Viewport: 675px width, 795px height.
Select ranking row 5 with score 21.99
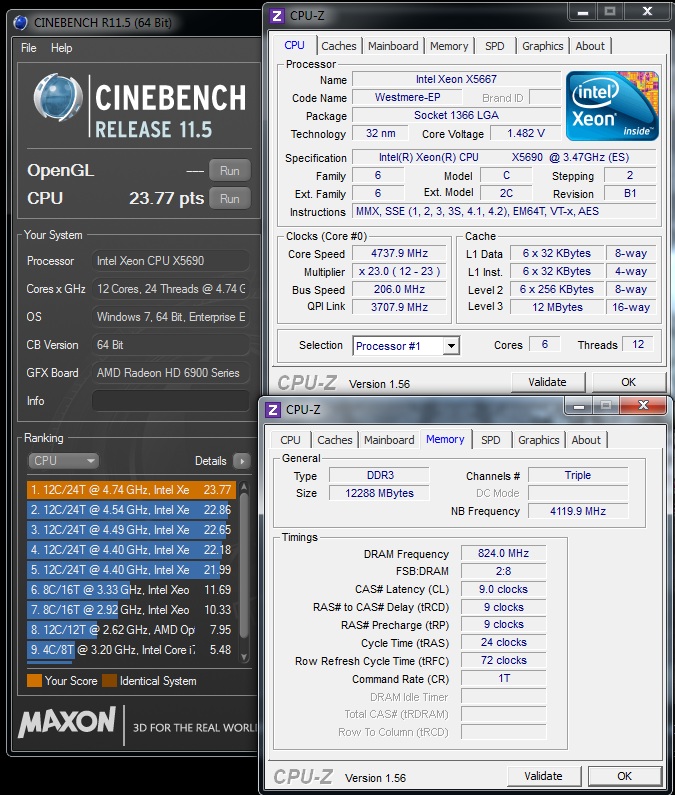131,570
